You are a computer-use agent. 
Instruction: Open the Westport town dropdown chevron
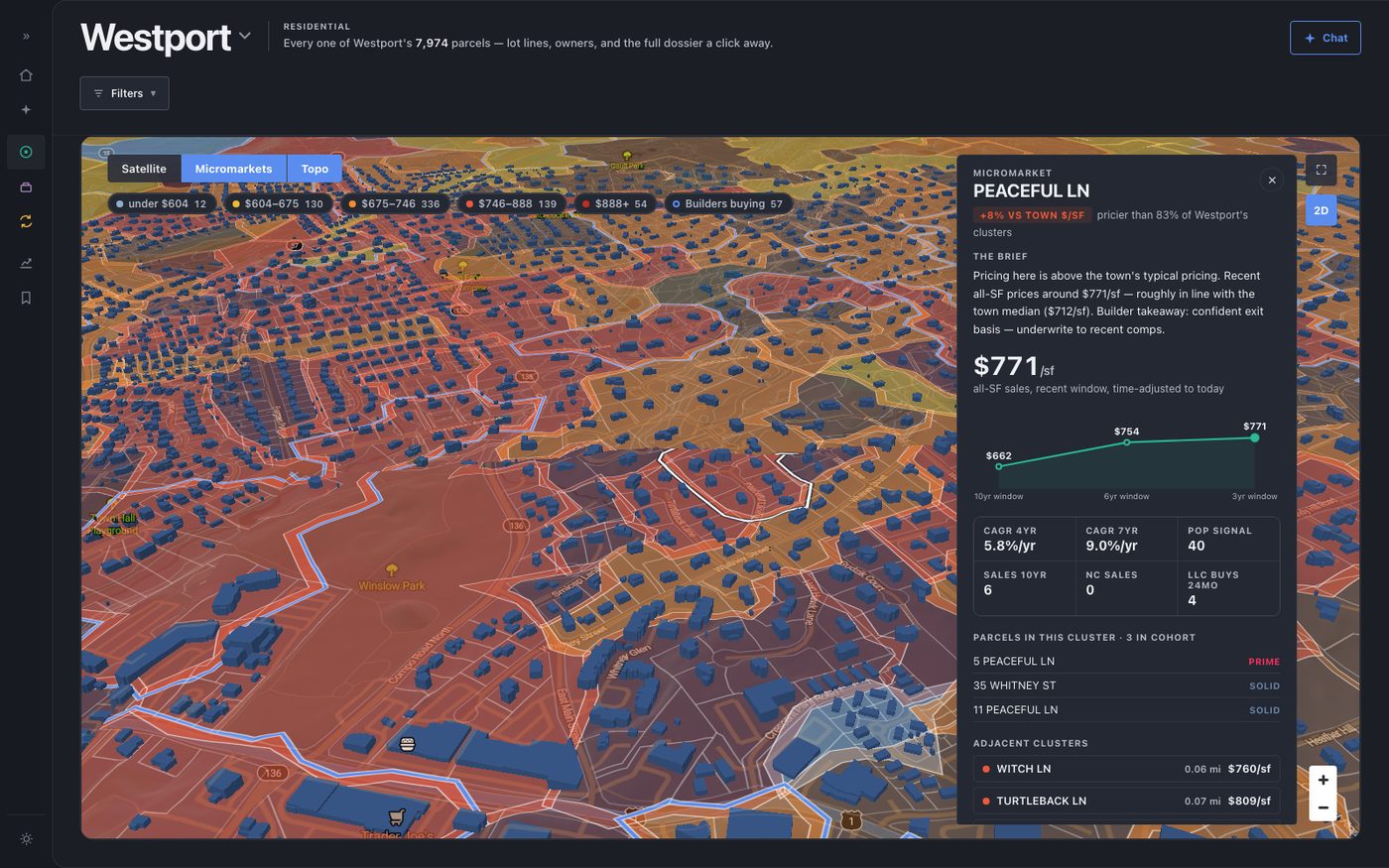pyautogui.click(x=245, y=37)
